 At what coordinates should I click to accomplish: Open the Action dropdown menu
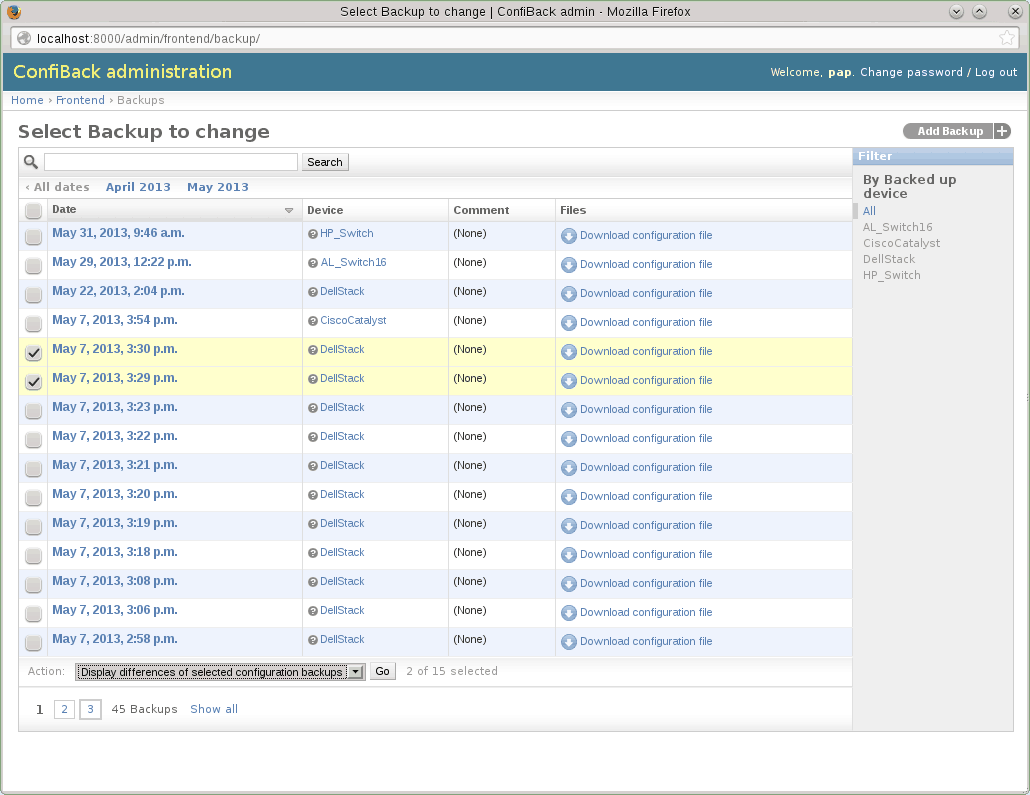[x=220, y=671]
